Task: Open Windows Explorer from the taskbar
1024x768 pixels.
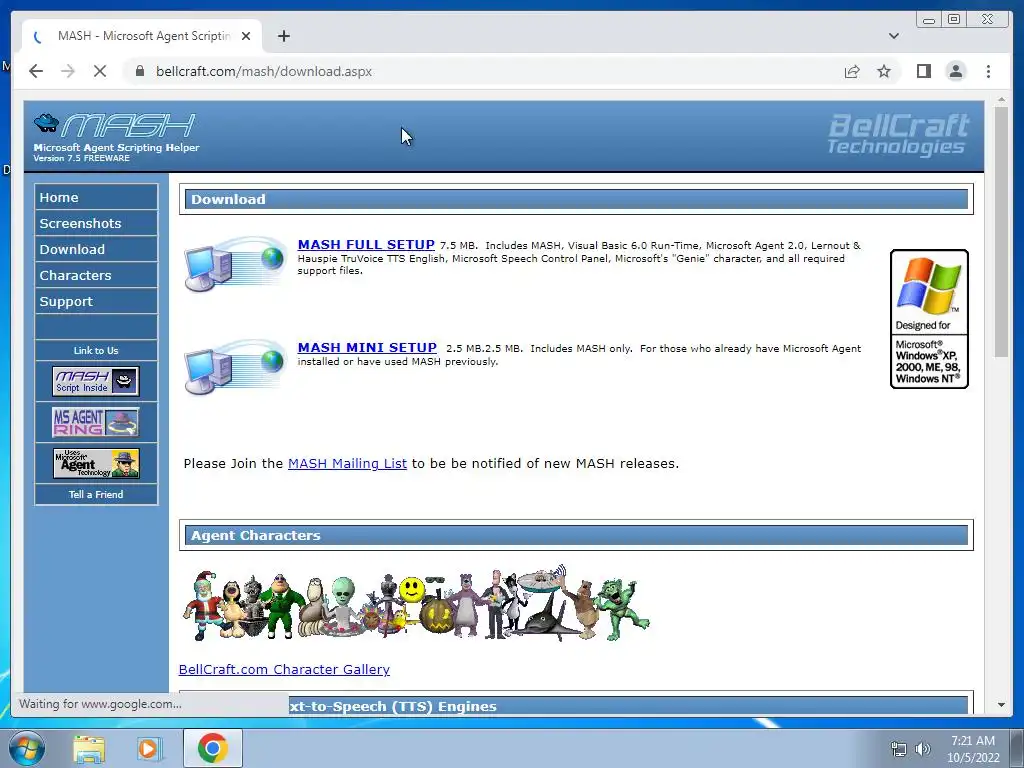Action: click(x=89, y=748)
